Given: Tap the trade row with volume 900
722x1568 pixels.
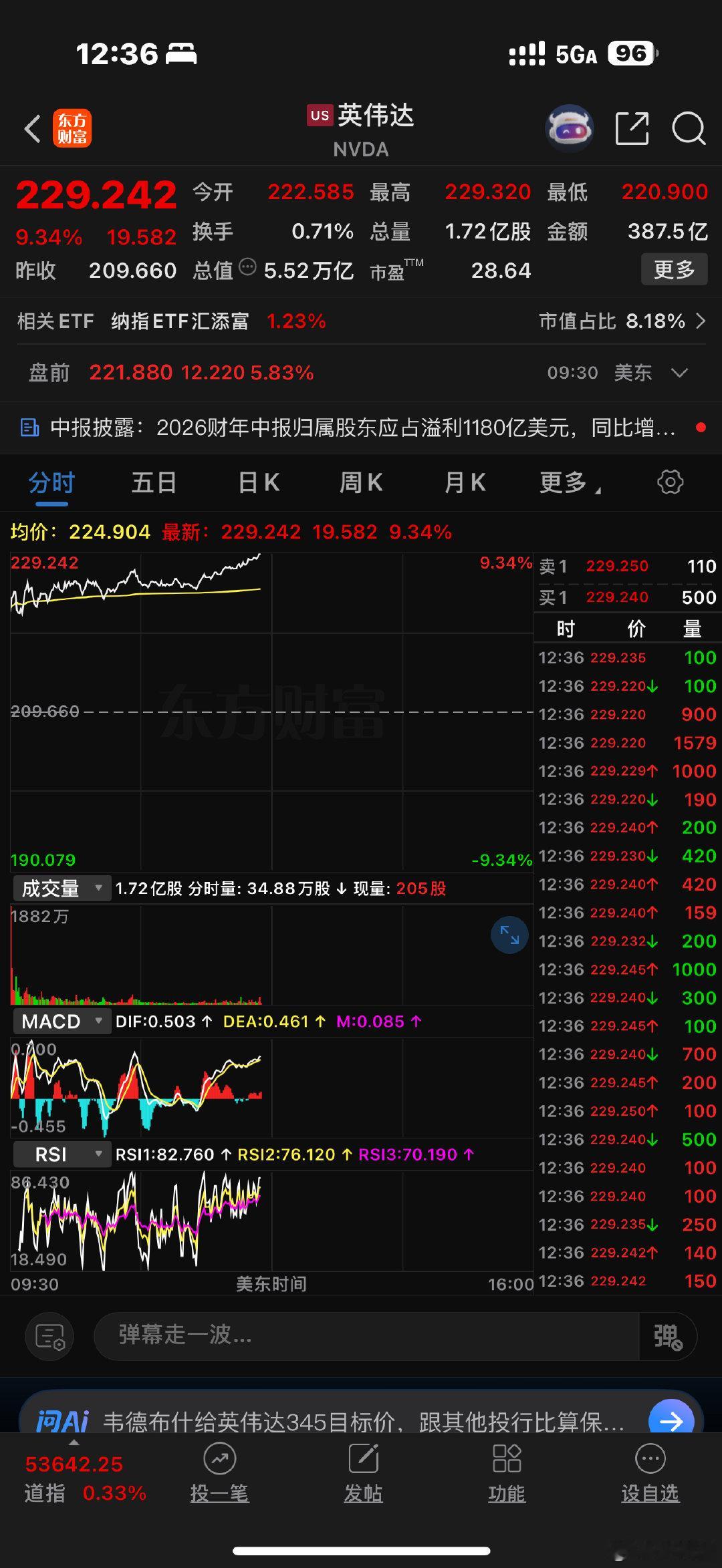Looking at the screenshot, I should (627, 714).
